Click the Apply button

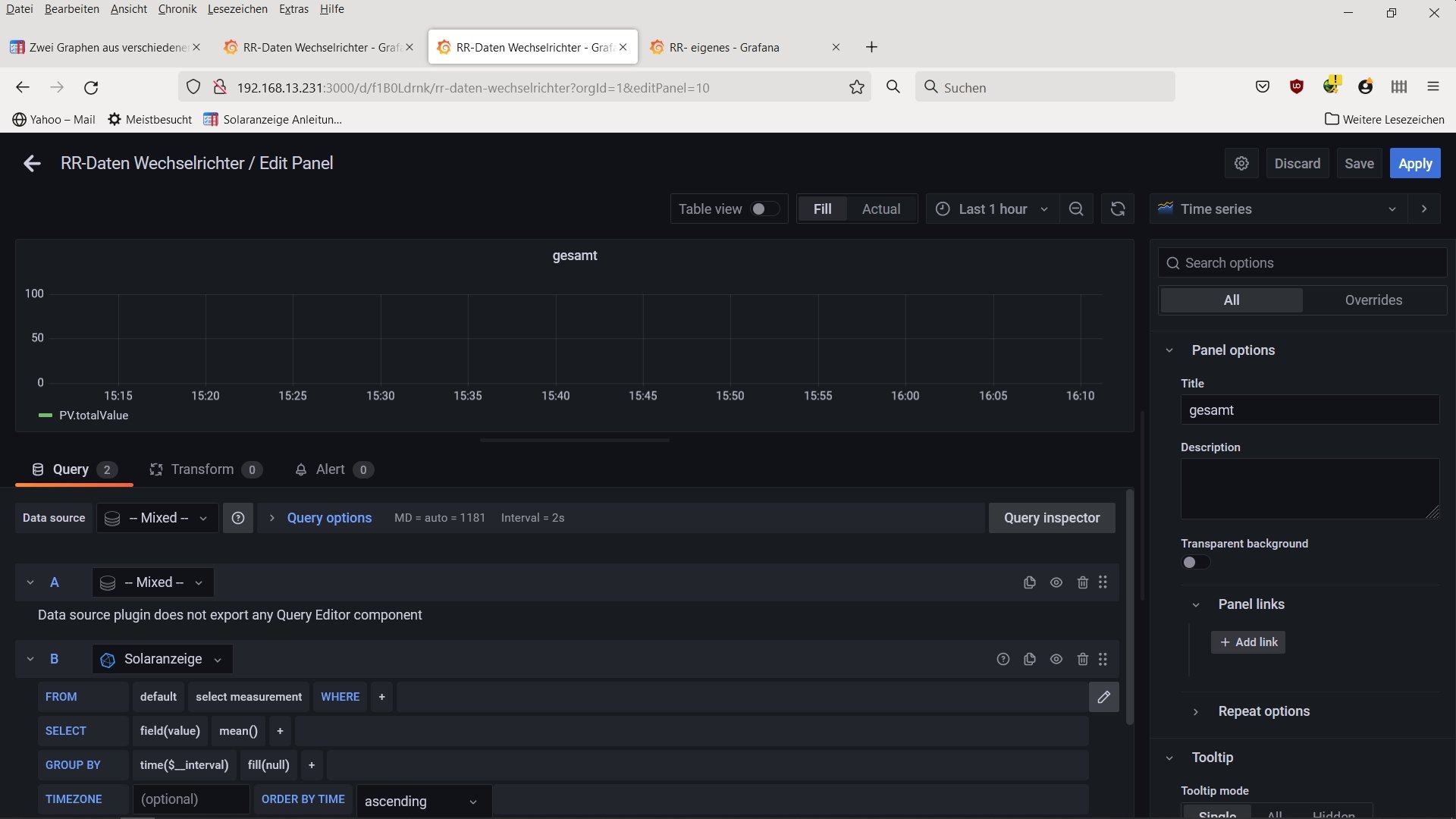coord(1414,163)
